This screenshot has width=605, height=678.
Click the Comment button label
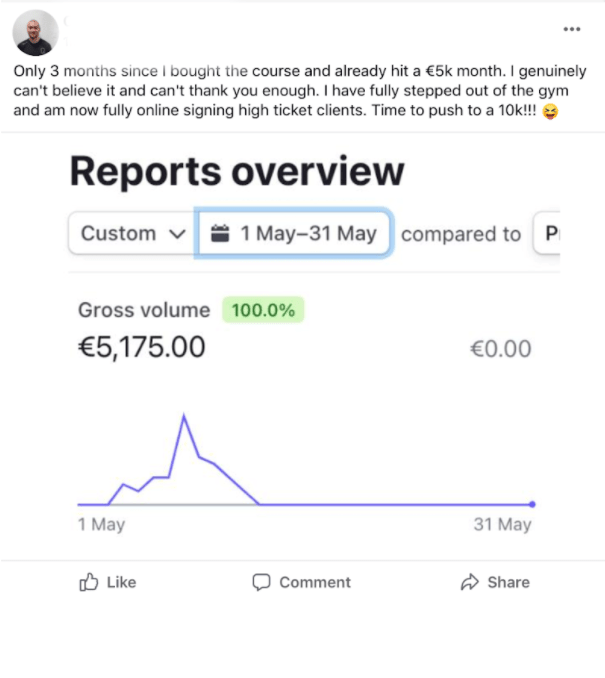315,582
